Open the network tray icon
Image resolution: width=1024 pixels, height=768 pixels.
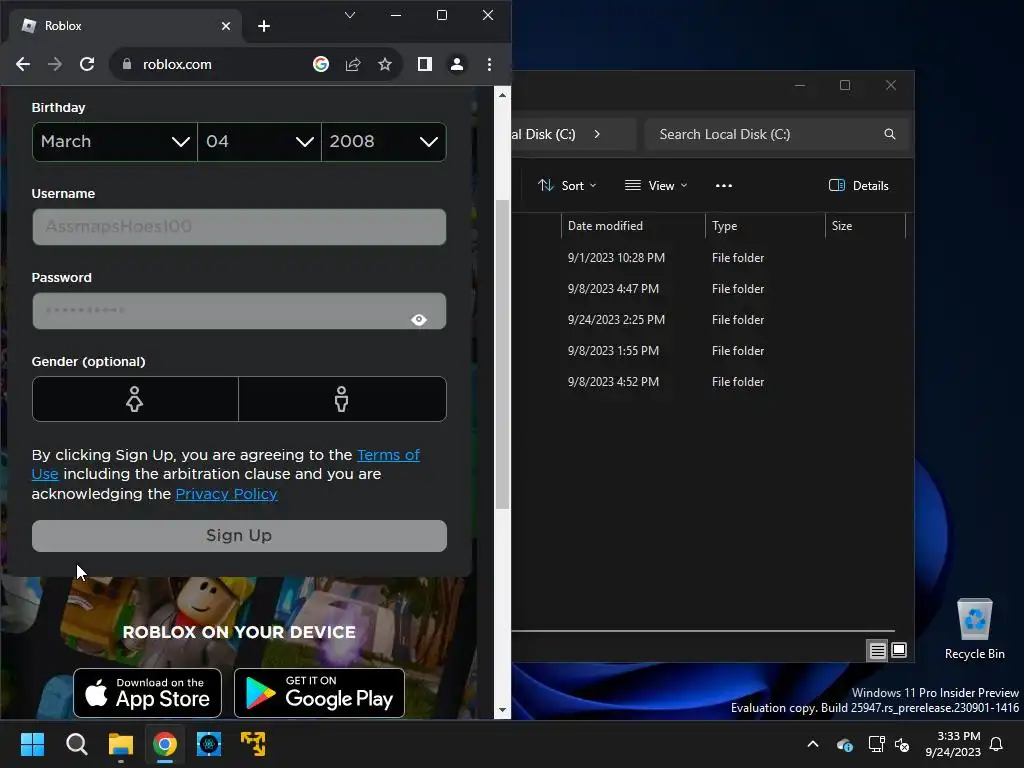(x=876, y=744)
